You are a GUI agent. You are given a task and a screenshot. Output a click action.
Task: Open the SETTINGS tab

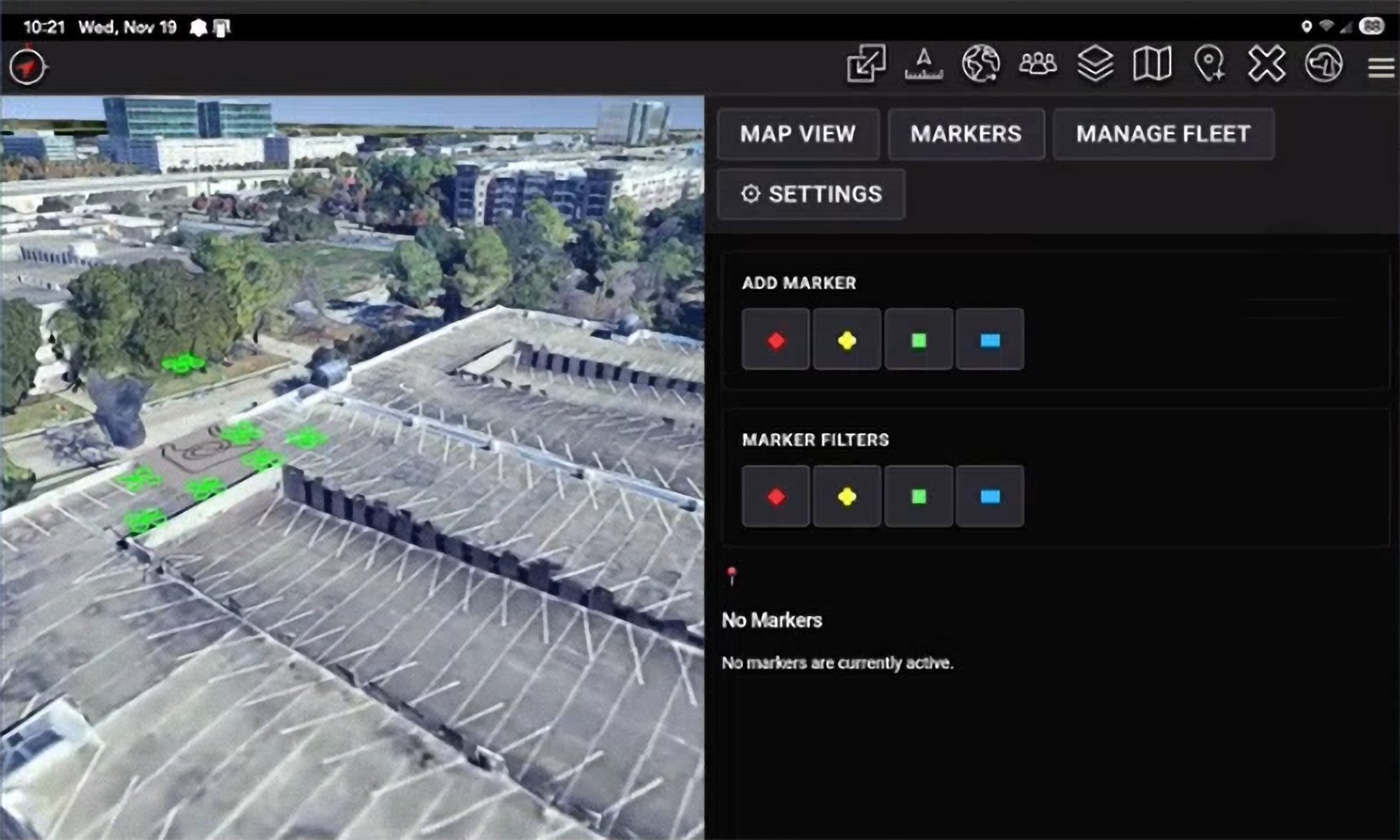[x=812, y=194]
